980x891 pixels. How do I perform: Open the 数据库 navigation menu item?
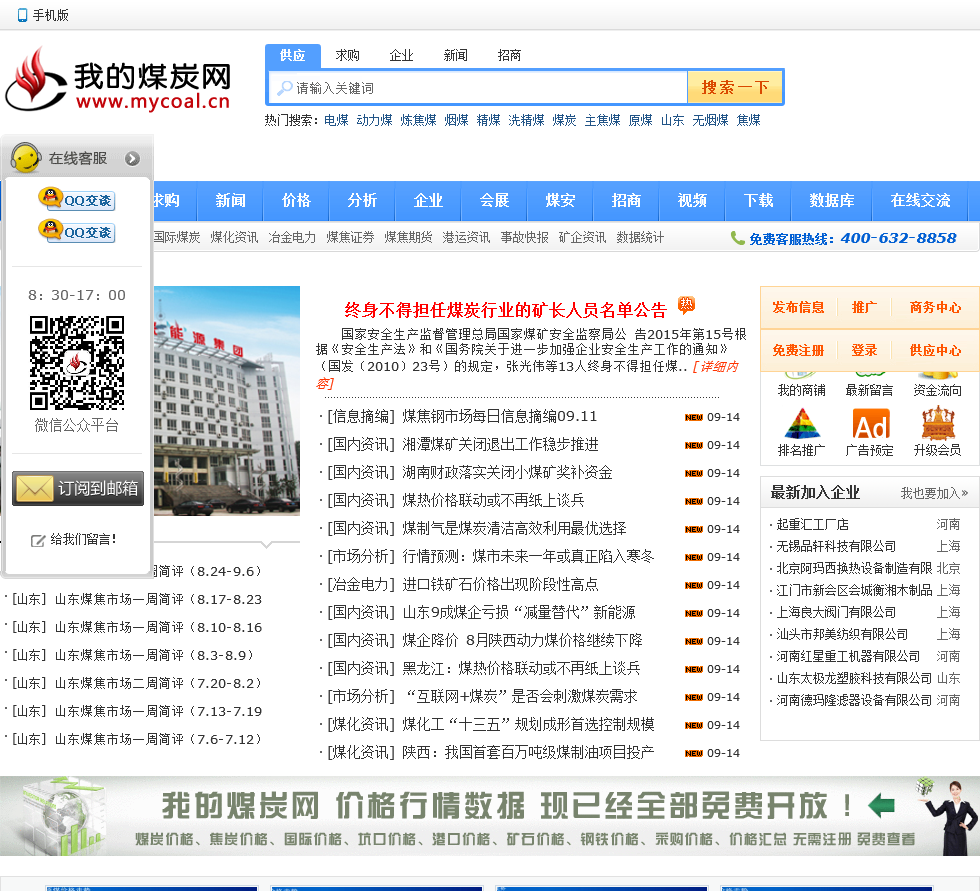(x=832, y=201)
